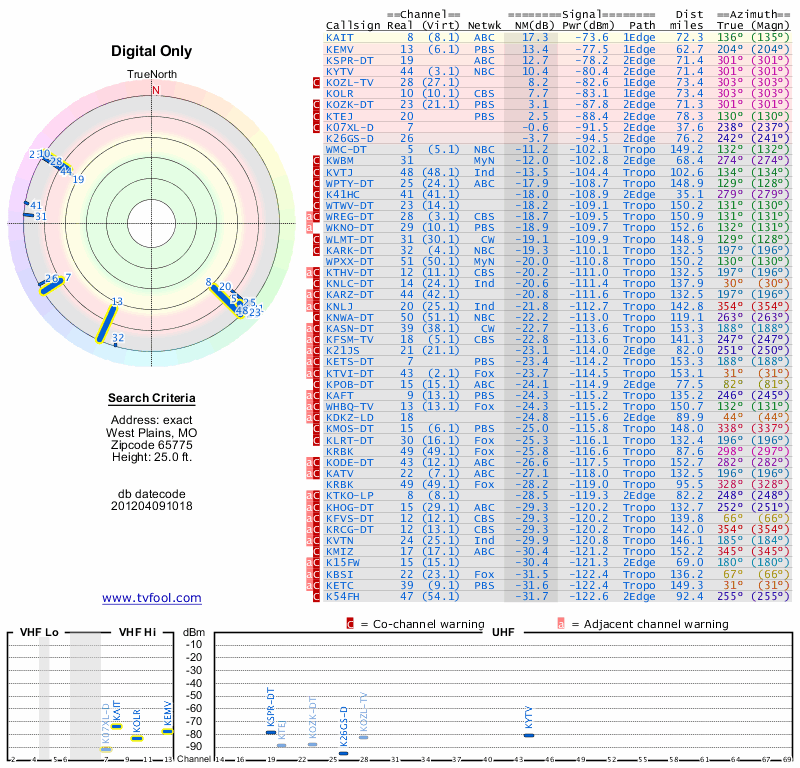
Task: Click the co-channel warning icon beside KOZL-TV
Action: point(317,83)
